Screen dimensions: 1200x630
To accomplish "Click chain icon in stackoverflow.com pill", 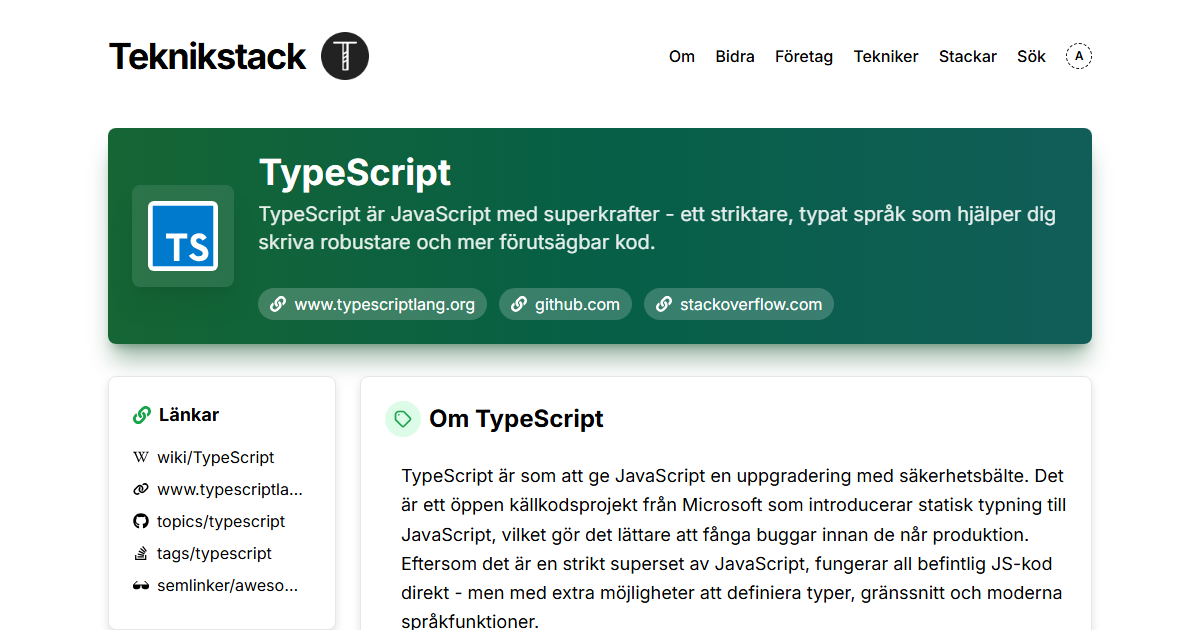I will click(664, 304).
